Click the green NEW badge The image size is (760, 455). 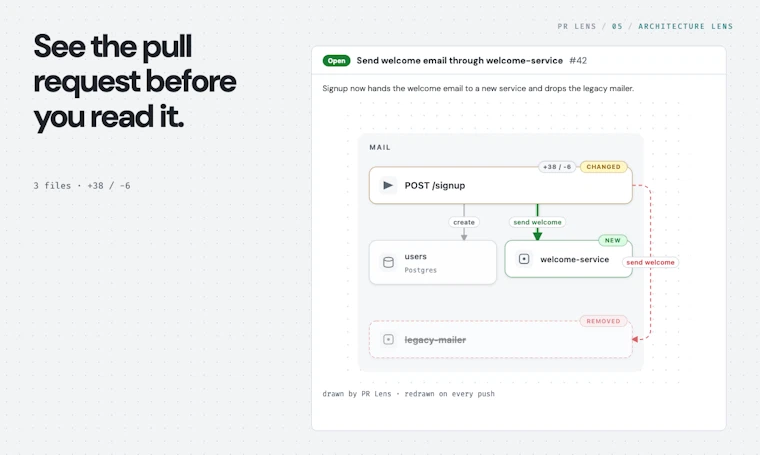(x=613, y=240)
